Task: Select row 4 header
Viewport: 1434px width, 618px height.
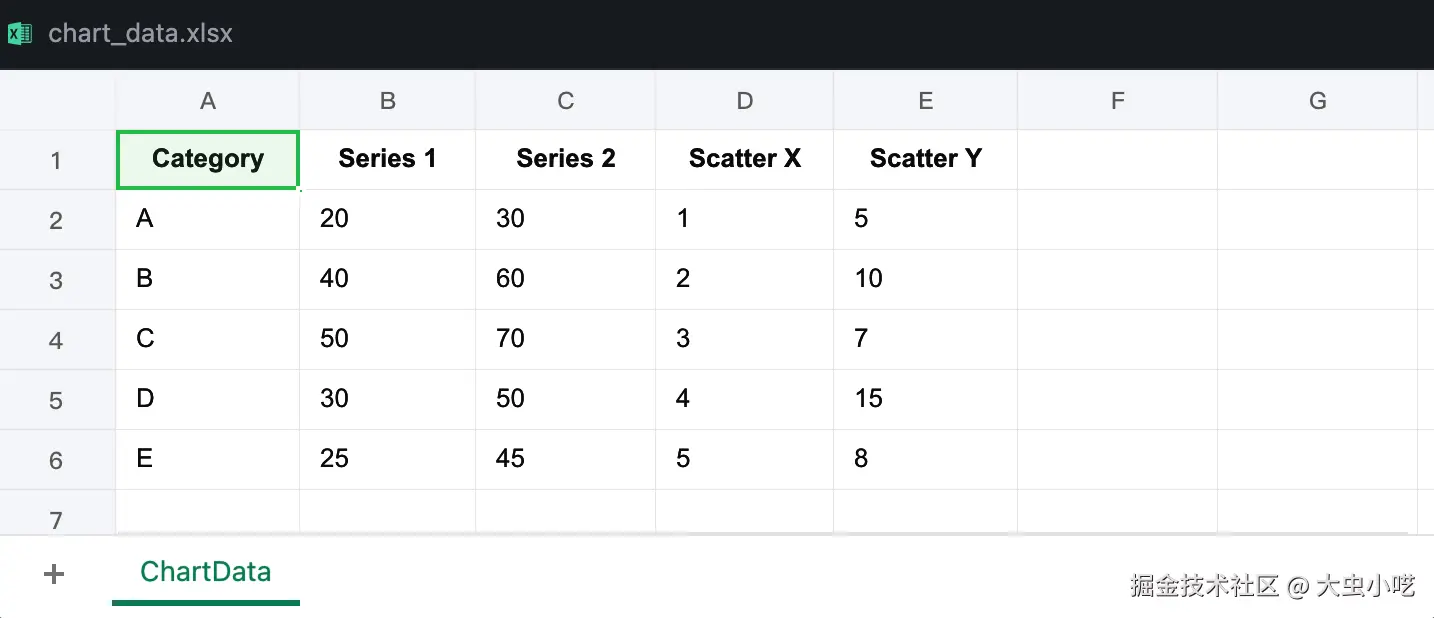Action: (x=56, y=340)
